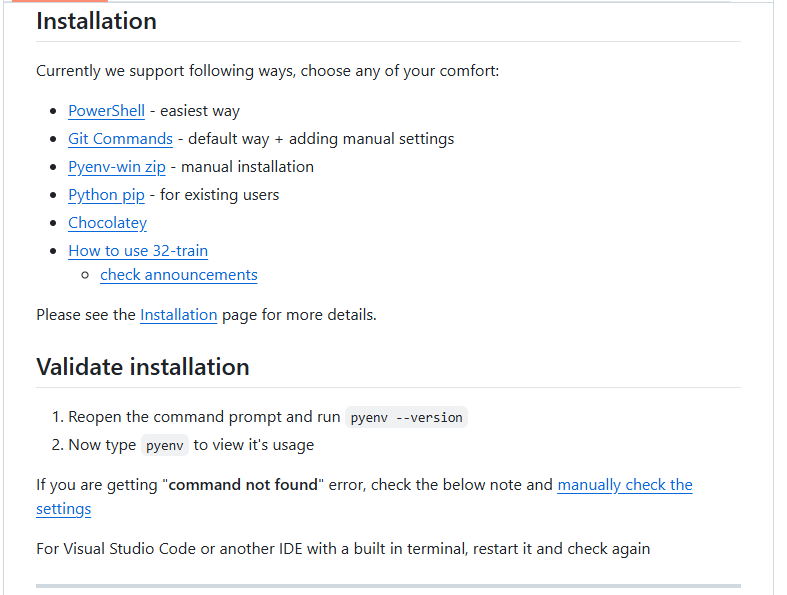Click the Validate installation heading
Screen dimensions: 787x595
coord(143,367)
